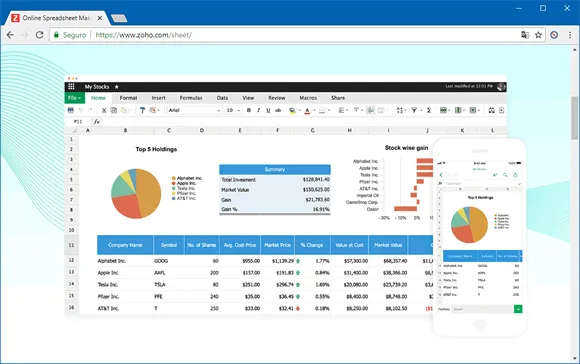Bookmark page with Chrome star icon

[x=539, y=35]
